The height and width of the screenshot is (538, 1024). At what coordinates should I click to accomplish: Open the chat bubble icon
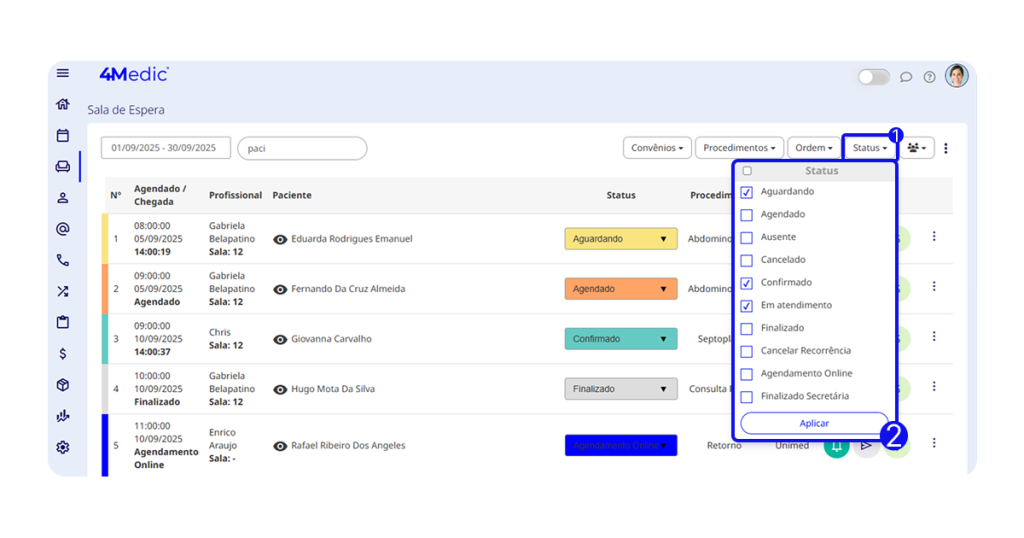tap(906, 77)
